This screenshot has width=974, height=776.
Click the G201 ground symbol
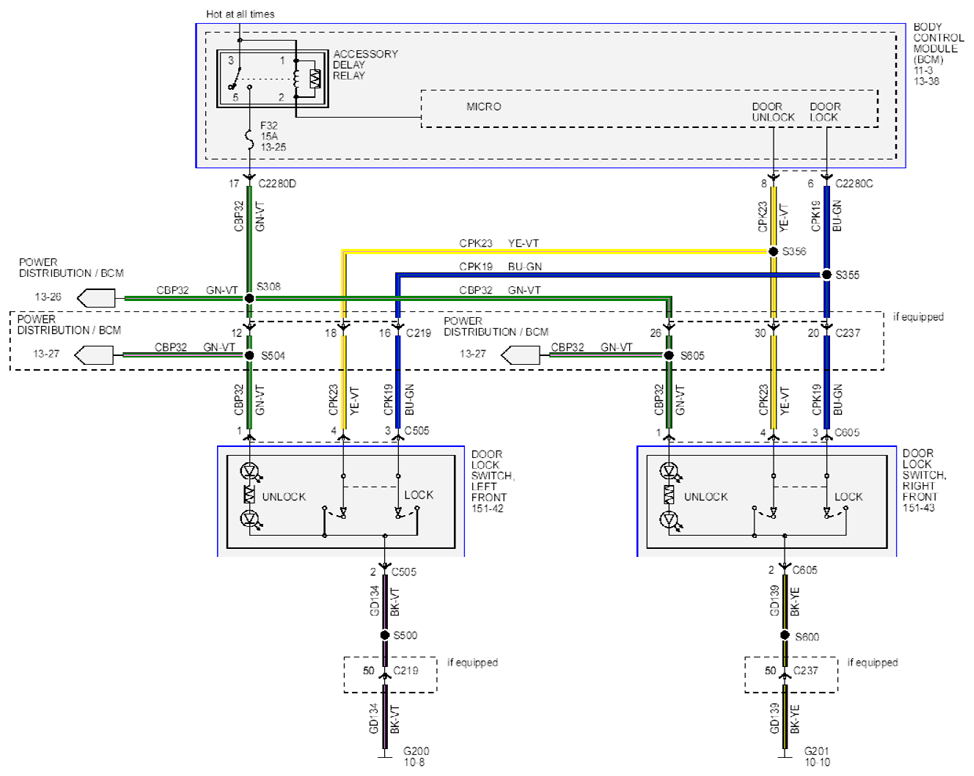coord(785,755)
